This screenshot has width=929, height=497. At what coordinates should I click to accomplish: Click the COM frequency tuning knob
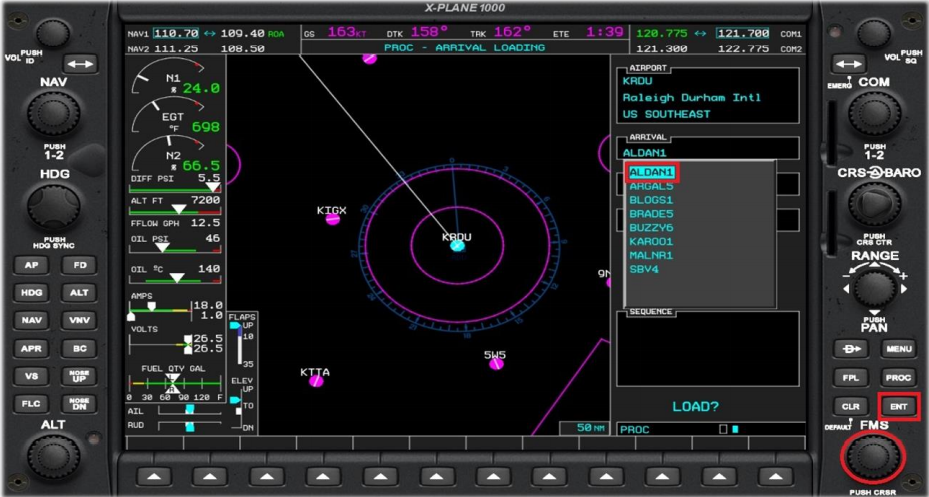(874, 114)
